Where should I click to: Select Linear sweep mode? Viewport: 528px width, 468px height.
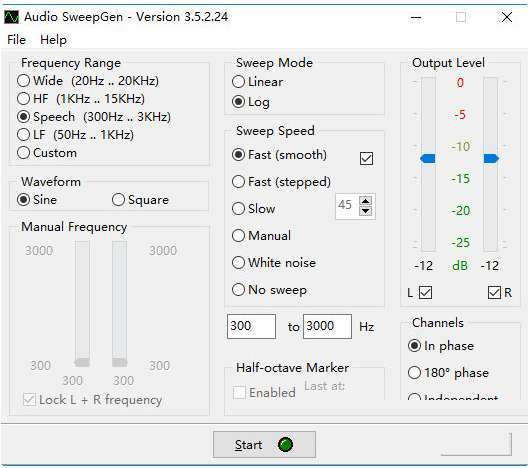257,82
